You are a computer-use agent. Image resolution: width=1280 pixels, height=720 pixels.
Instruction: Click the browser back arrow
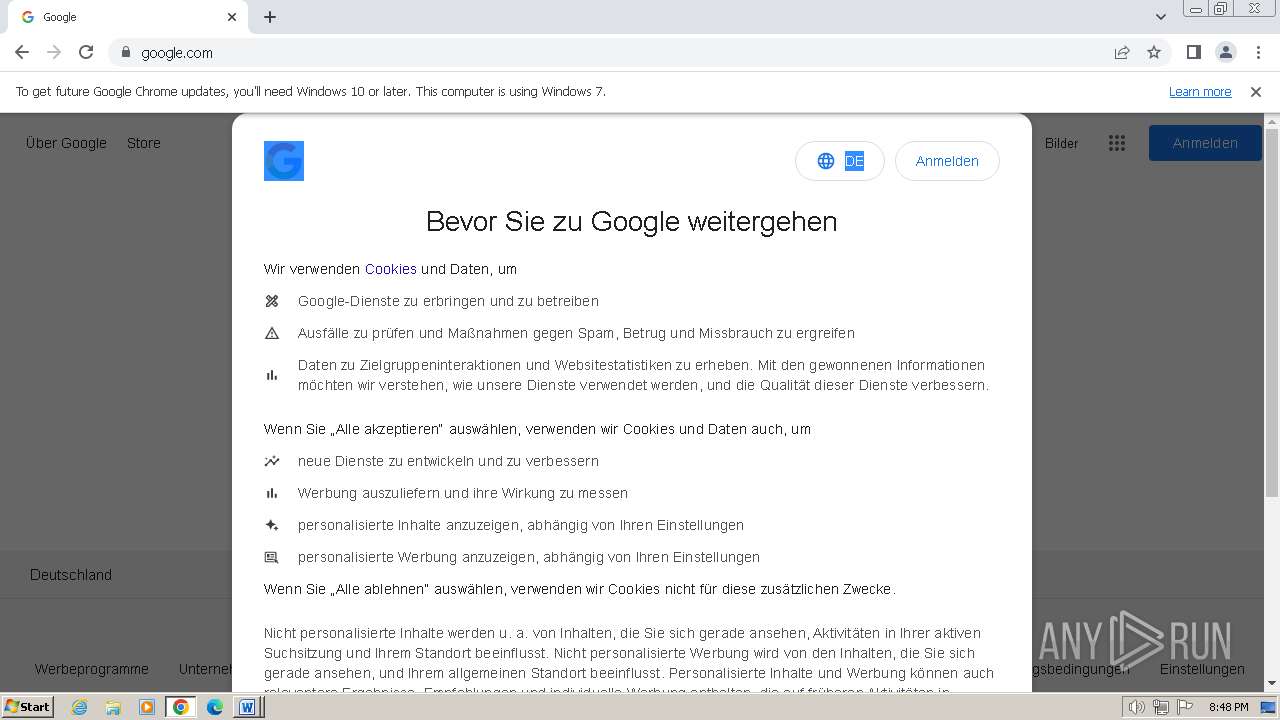pos(22,52)
